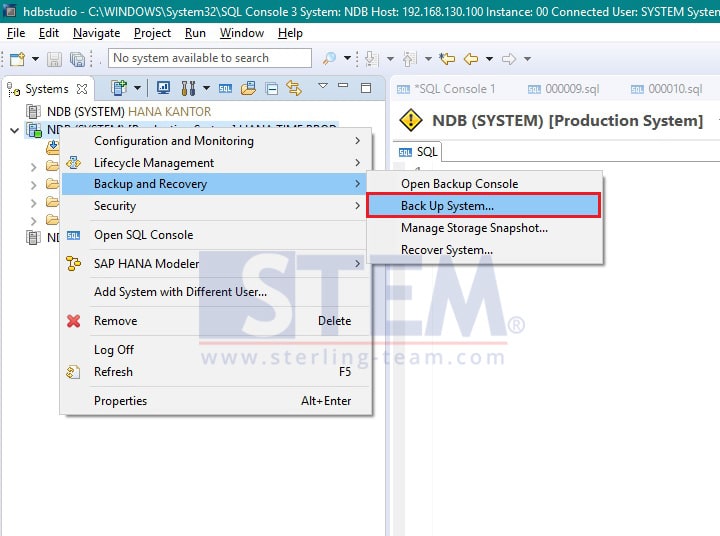Select Backup and Recovery menu entry
The image size is (720, 536).
tap(216, 184)
